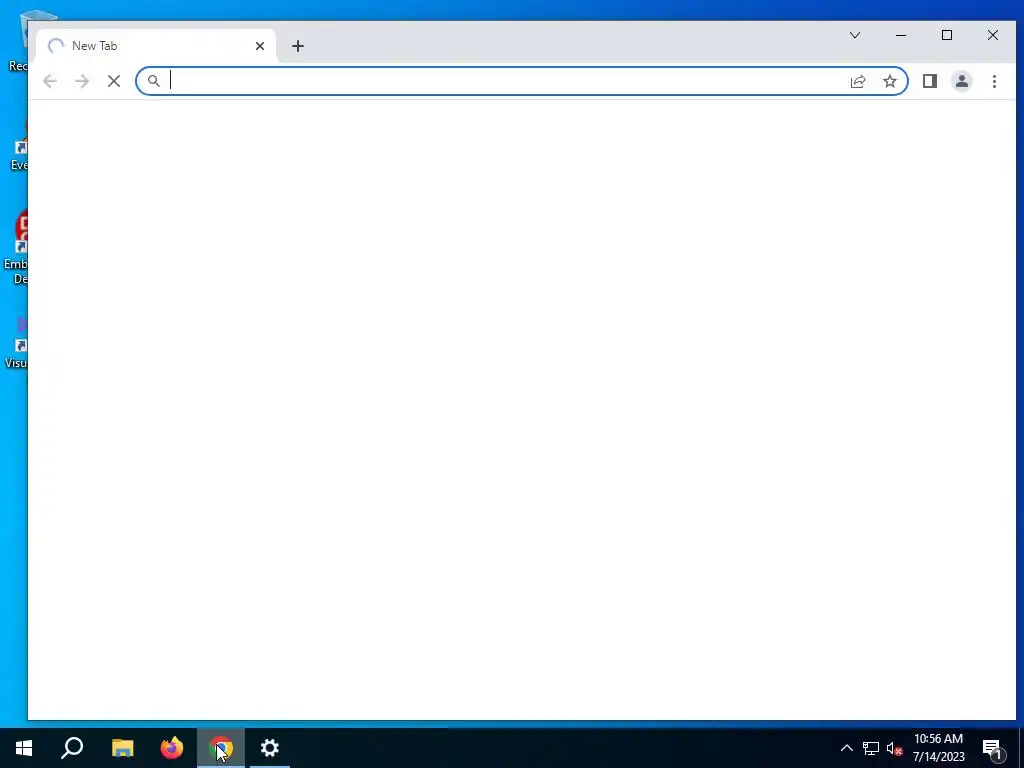This screenshot has width=1024, height=768.
Task: Open the clock showing 10:56 AM
Action: tap(938, 748)
